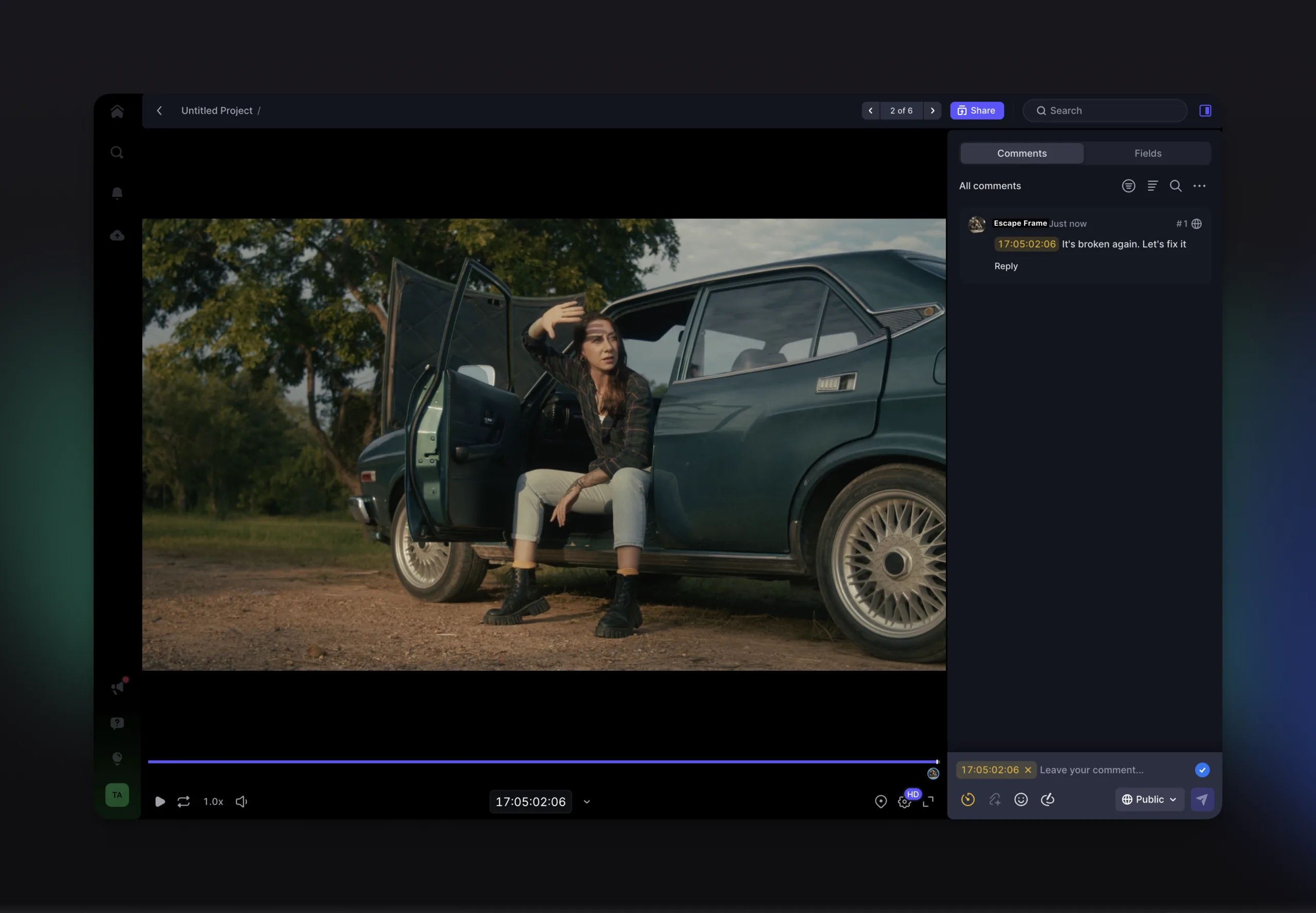Select the attachment icon in the comment bar

click(994, 799)
